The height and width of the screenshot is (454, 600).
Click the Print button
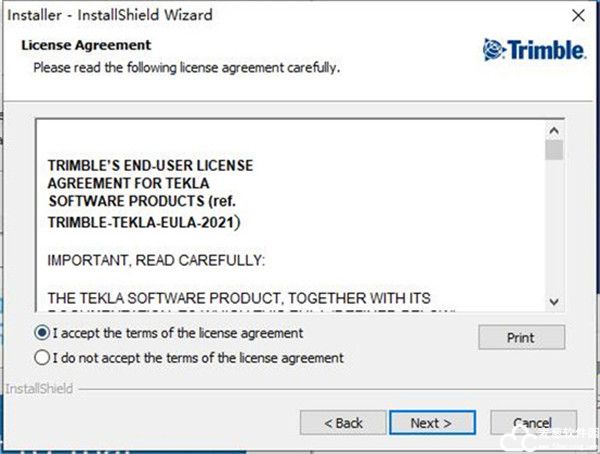[520, 338]
